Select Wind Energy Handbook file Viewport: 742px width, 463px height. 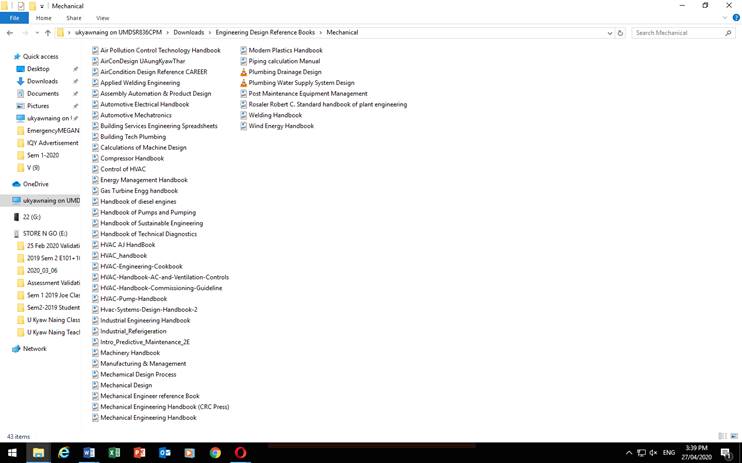point(281,126)
